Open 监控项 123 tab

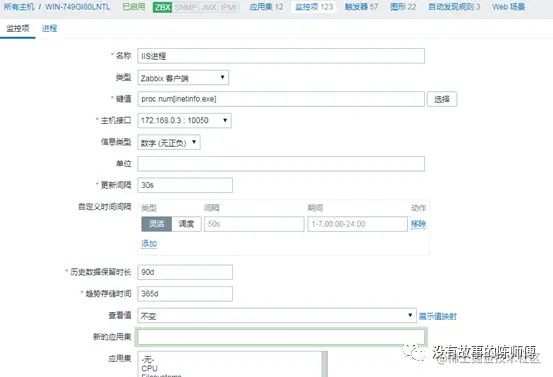coord(314,7)
